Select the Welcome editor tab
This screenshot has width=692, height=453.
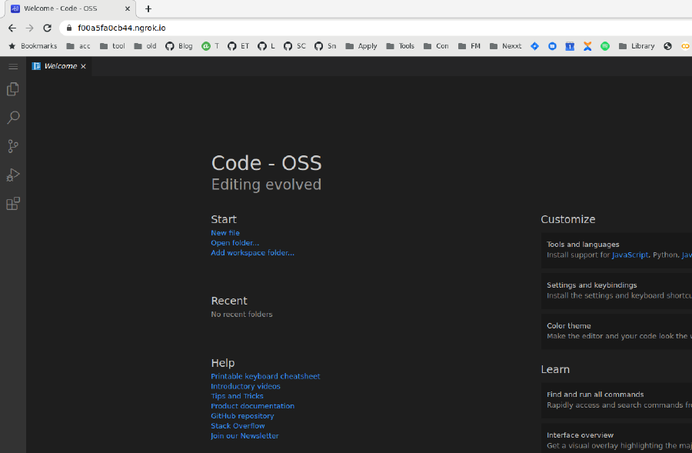point(60,66)
